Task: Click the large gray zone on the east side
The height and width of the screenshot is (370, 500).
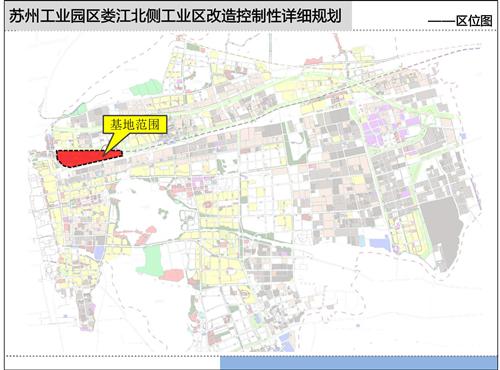Action: click(x=441, y=230)
